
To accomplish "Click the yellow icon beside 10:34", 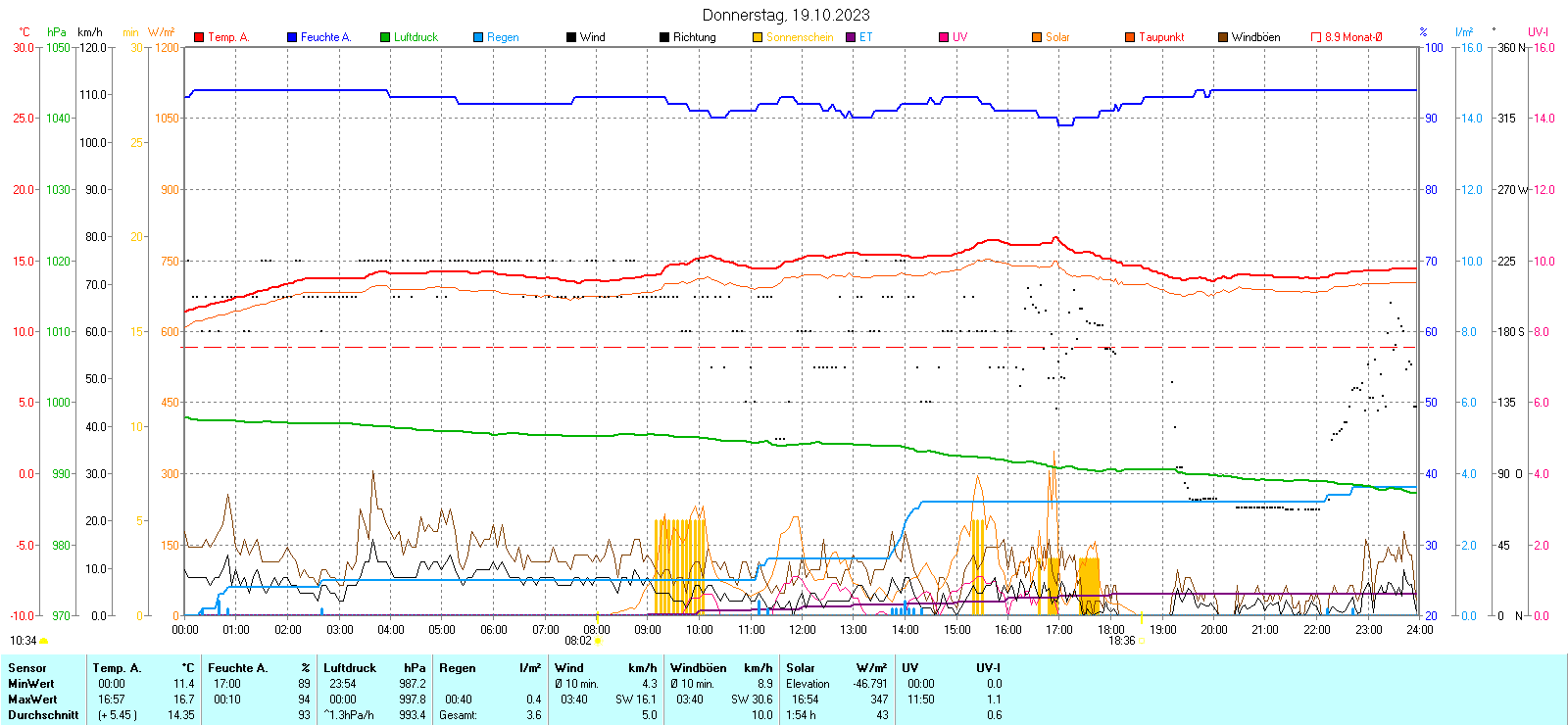I will pyautogui.click(x=43, y=641).
